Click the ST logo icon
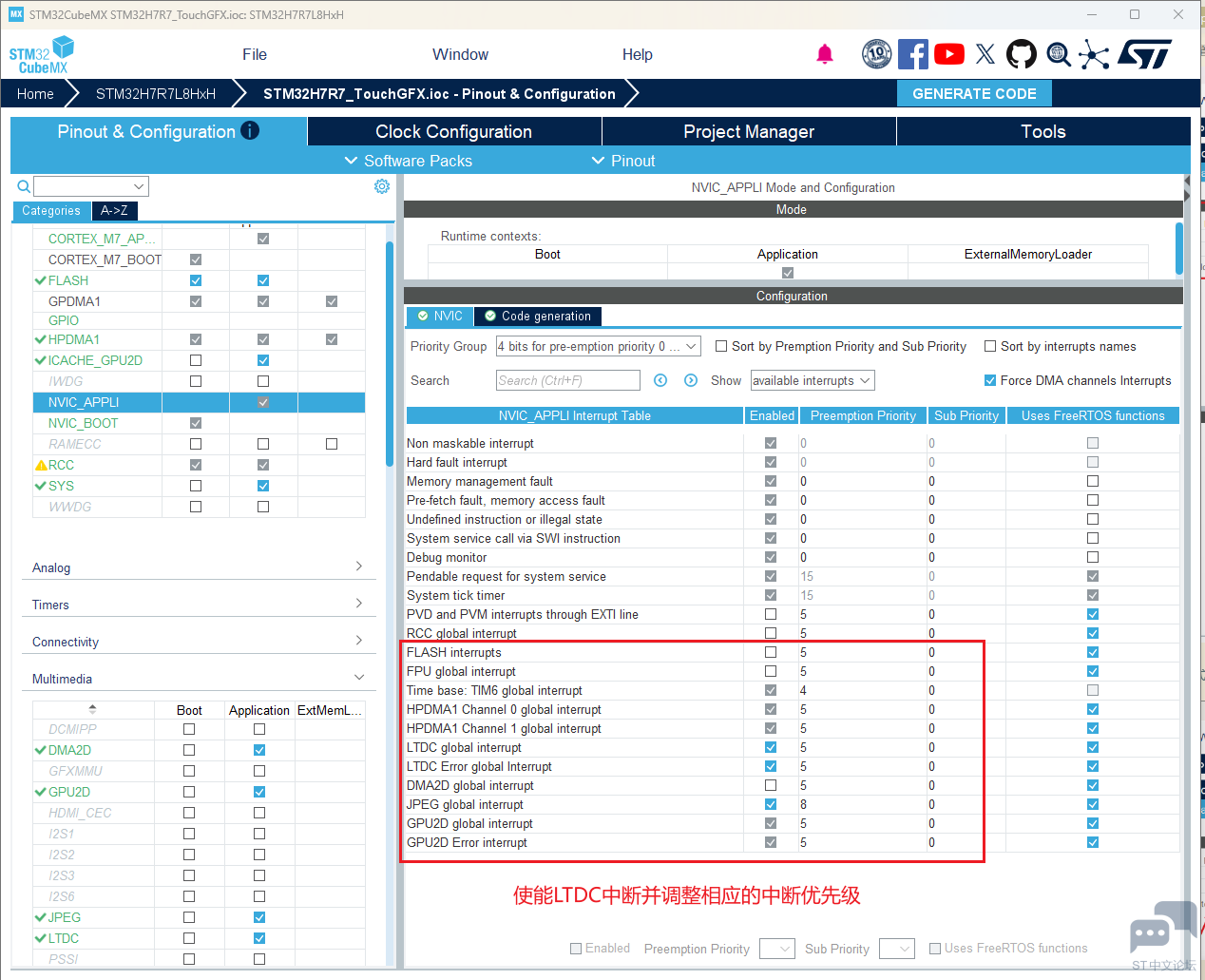The height and width of the screenshot is (980, 1205). pos(1145,54)
